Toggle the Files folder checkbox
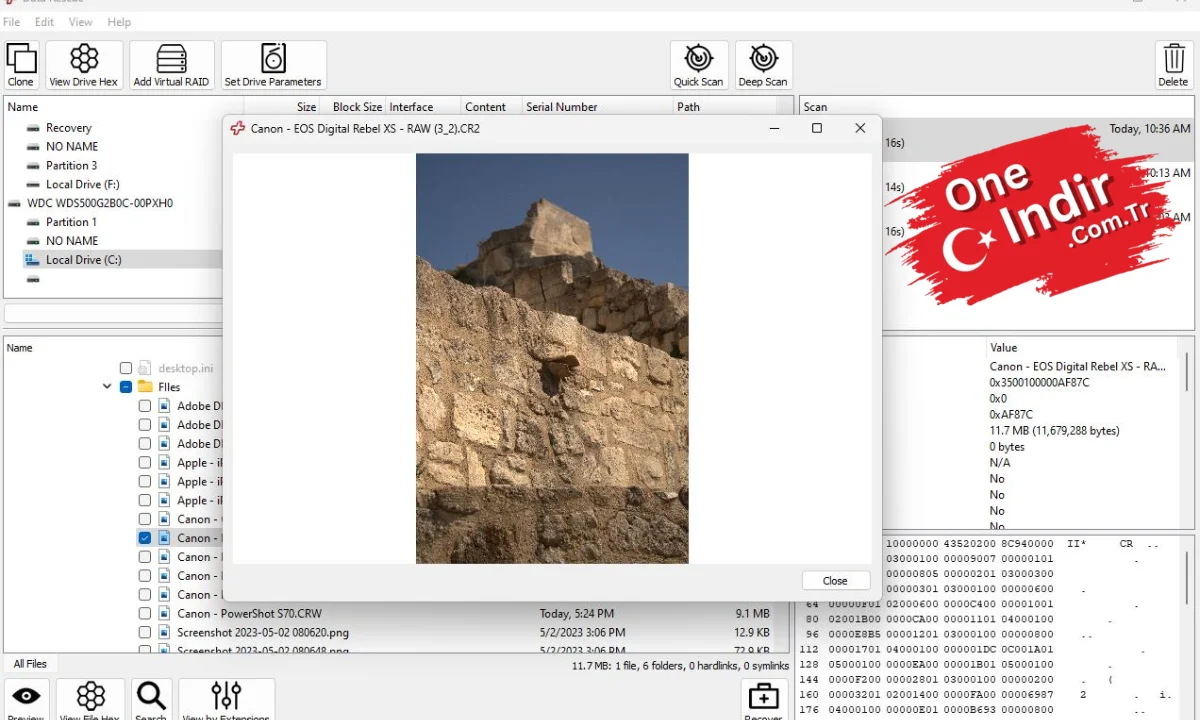Screen dimensions: 1200x720 126,387
